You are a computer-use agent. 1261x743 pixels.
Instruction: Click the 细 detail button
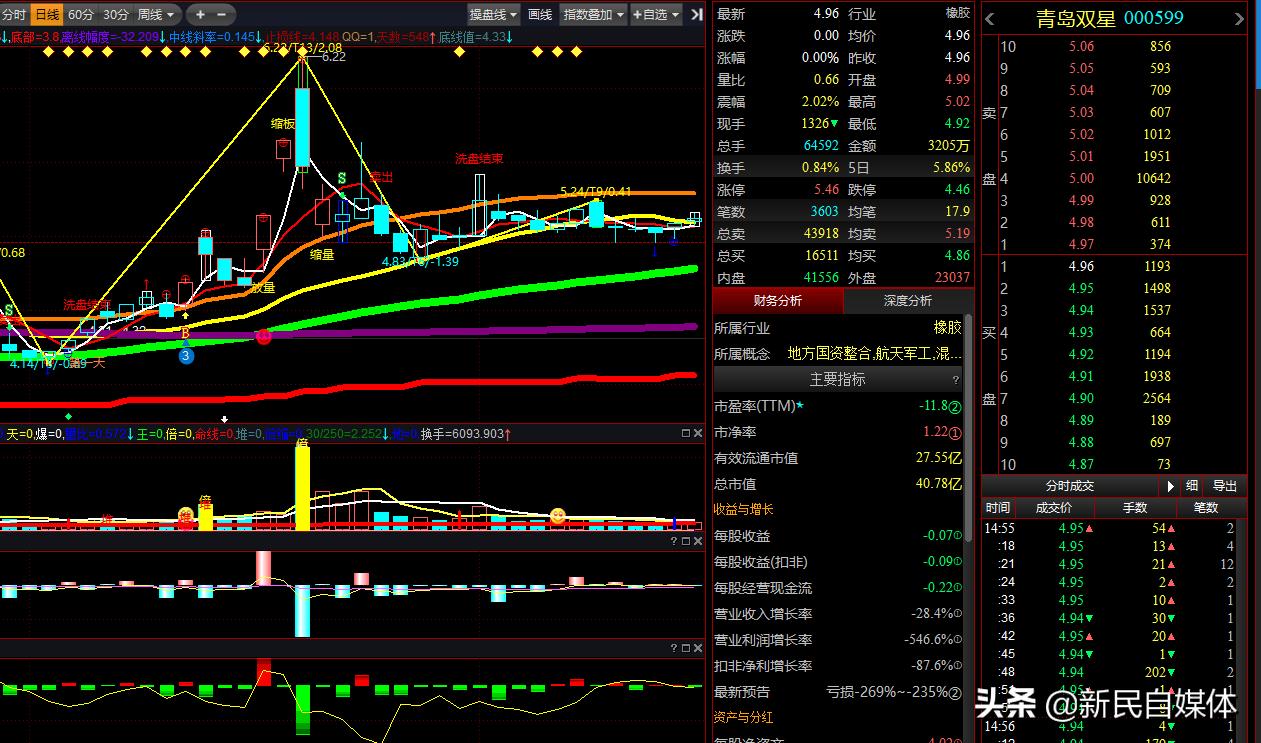[x=1192, y=486]
